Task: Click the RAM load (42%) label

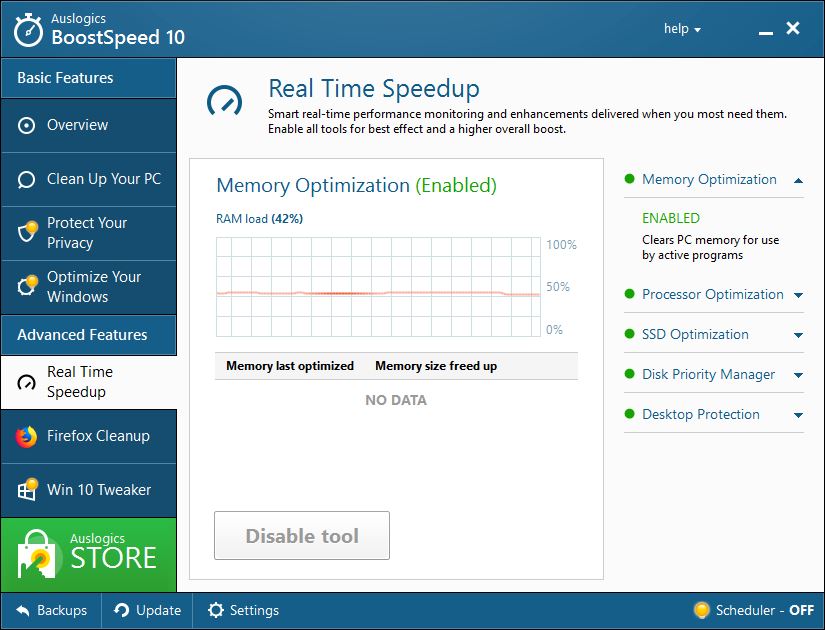Action: (x=259, y=218)
